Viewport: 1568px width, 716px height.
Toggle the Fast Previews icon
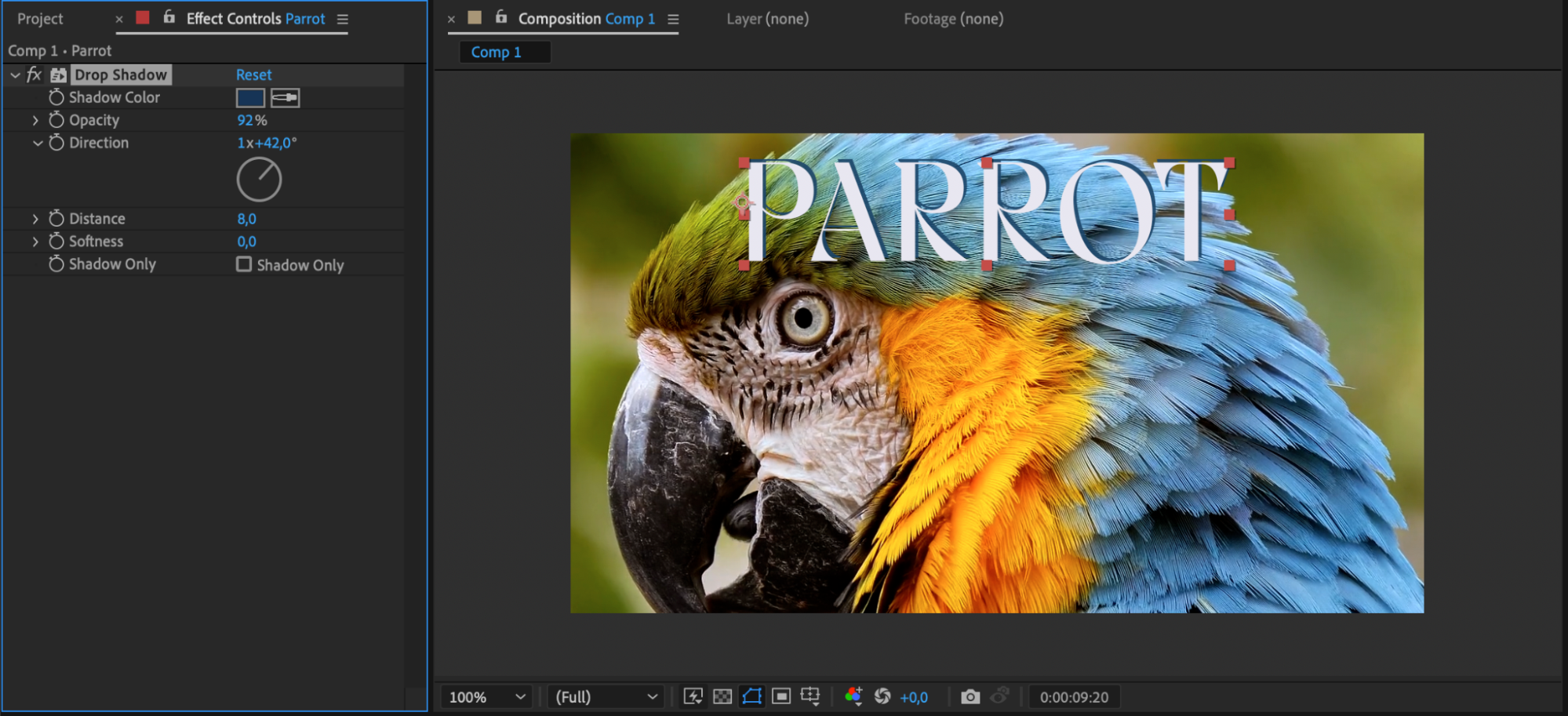[x=693, y=696]
